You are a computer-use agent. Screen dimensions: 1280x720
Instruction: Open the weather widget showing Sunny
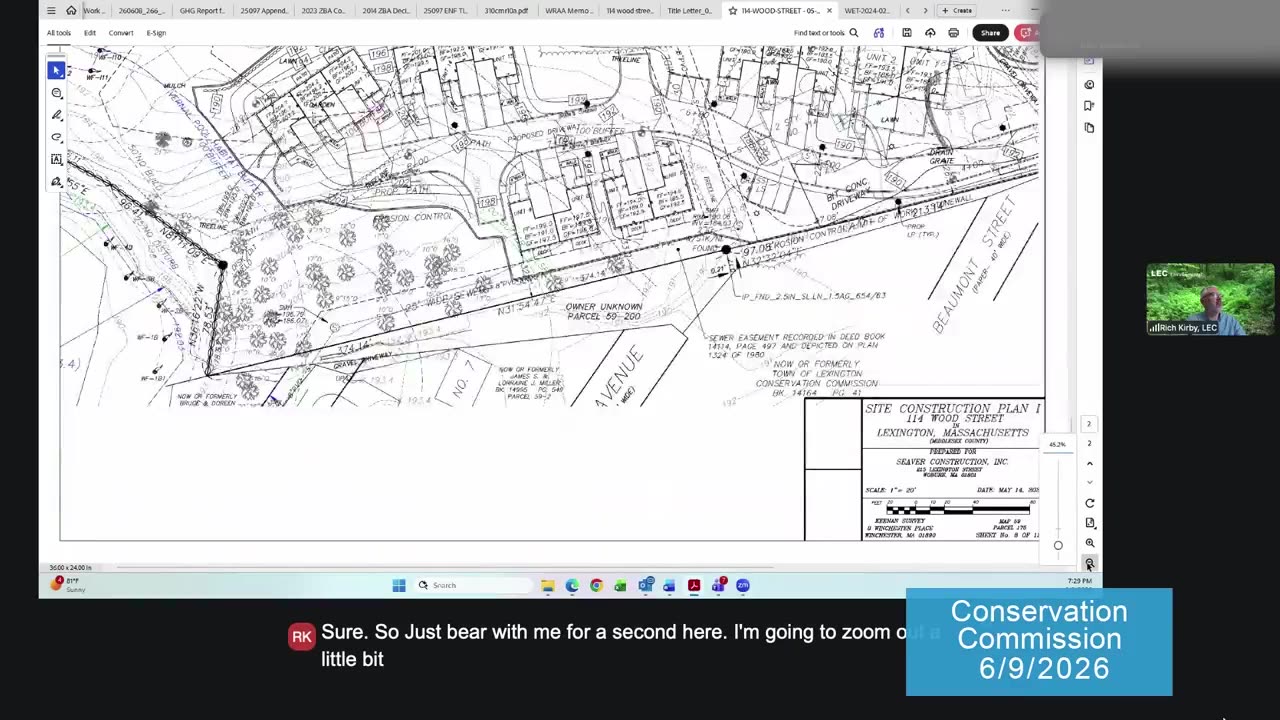(x=69, y=585)
